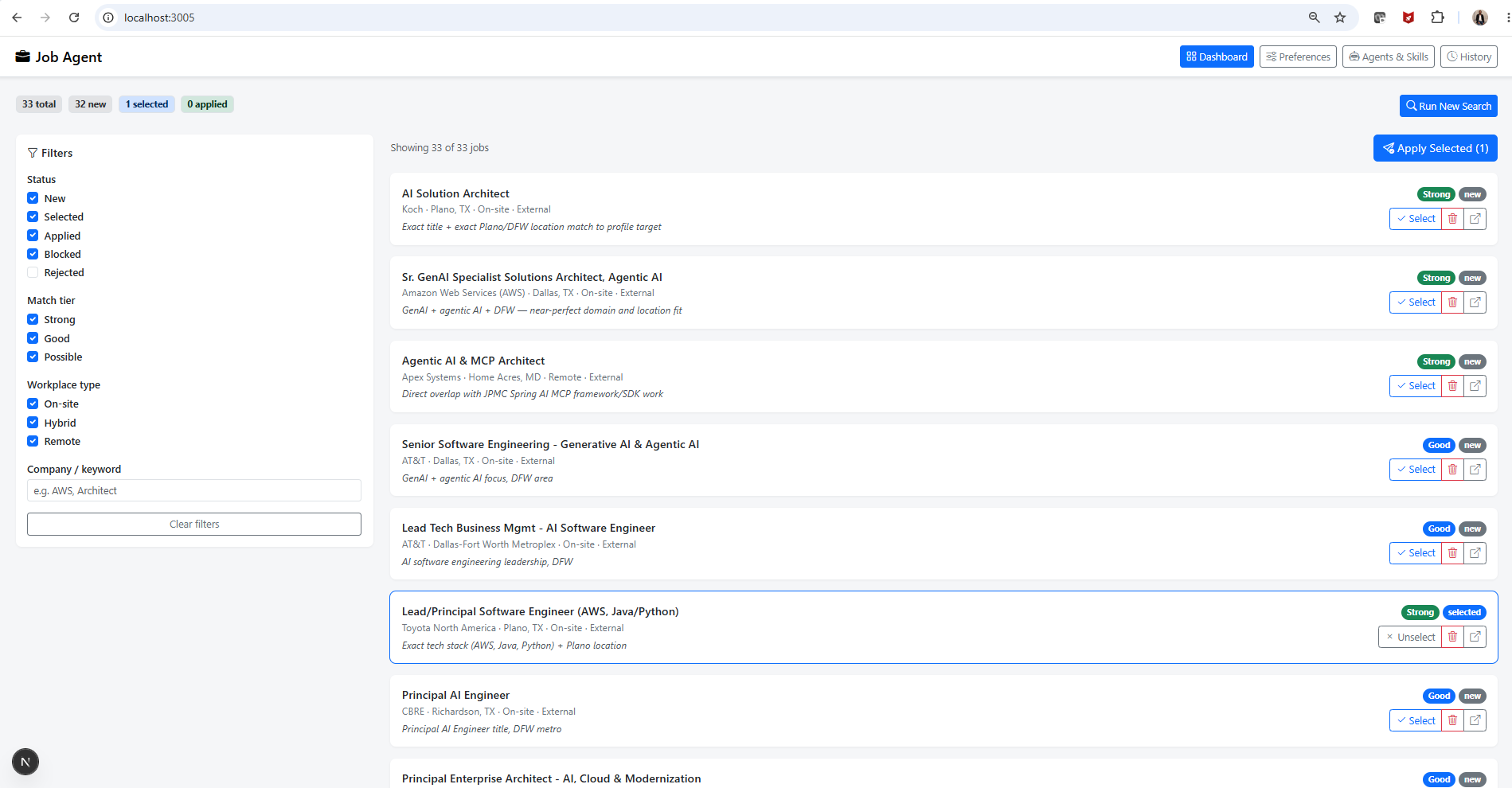Screen dimensions: 1512x788
Task: Open browser extensions puzzle icon
Action: click(x=1437, y=18)
